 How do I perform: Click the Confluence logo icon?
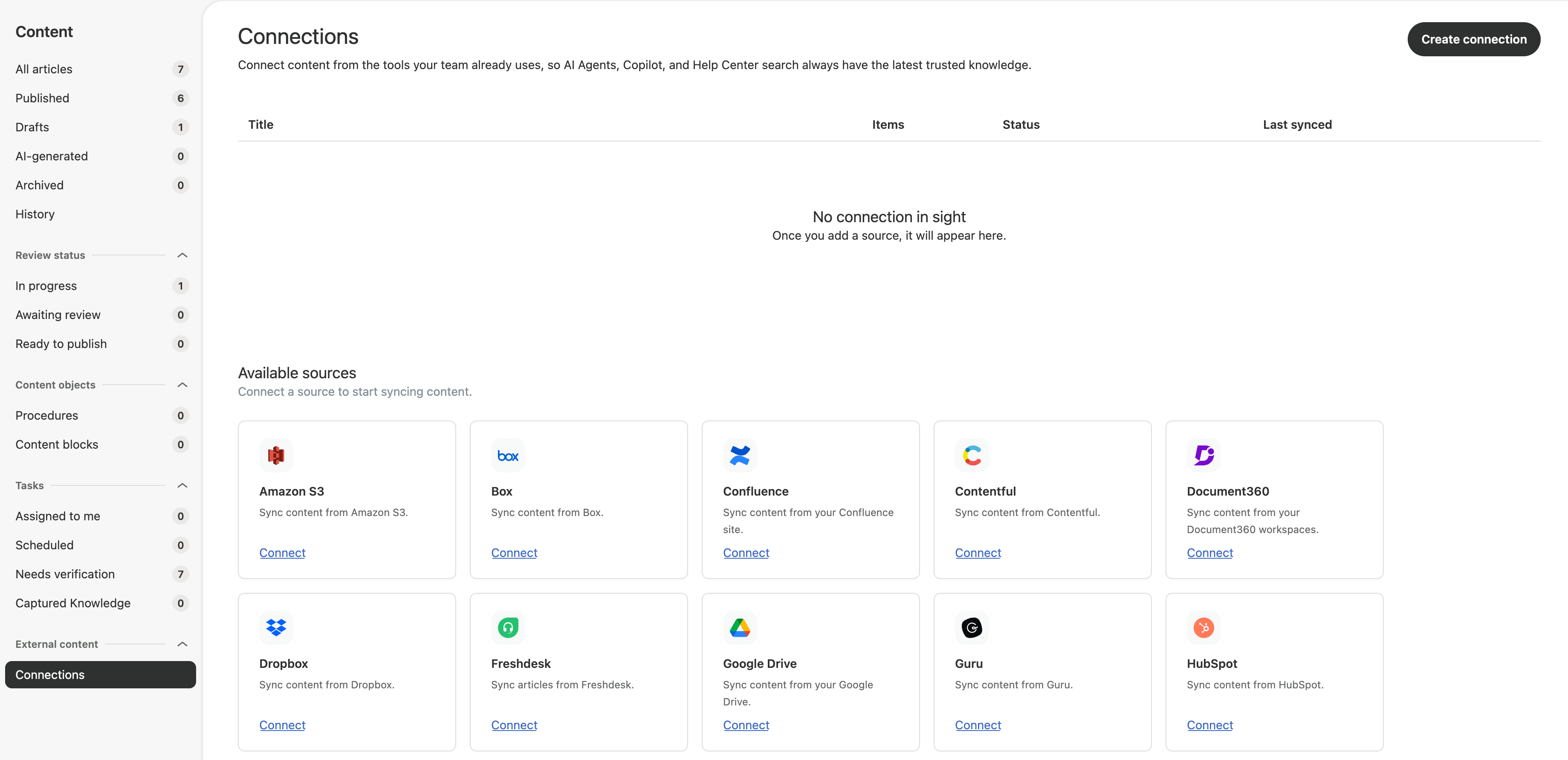click(740, 455)
